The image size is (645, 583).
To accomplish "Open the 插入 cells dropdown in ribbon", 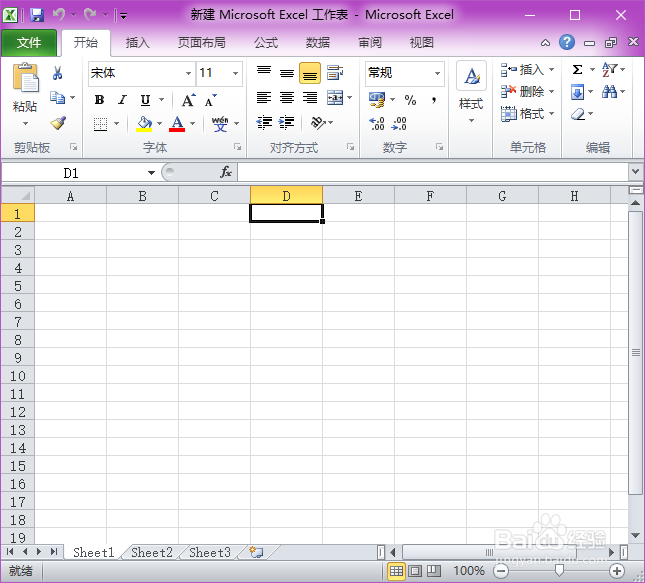I will 551,69.
